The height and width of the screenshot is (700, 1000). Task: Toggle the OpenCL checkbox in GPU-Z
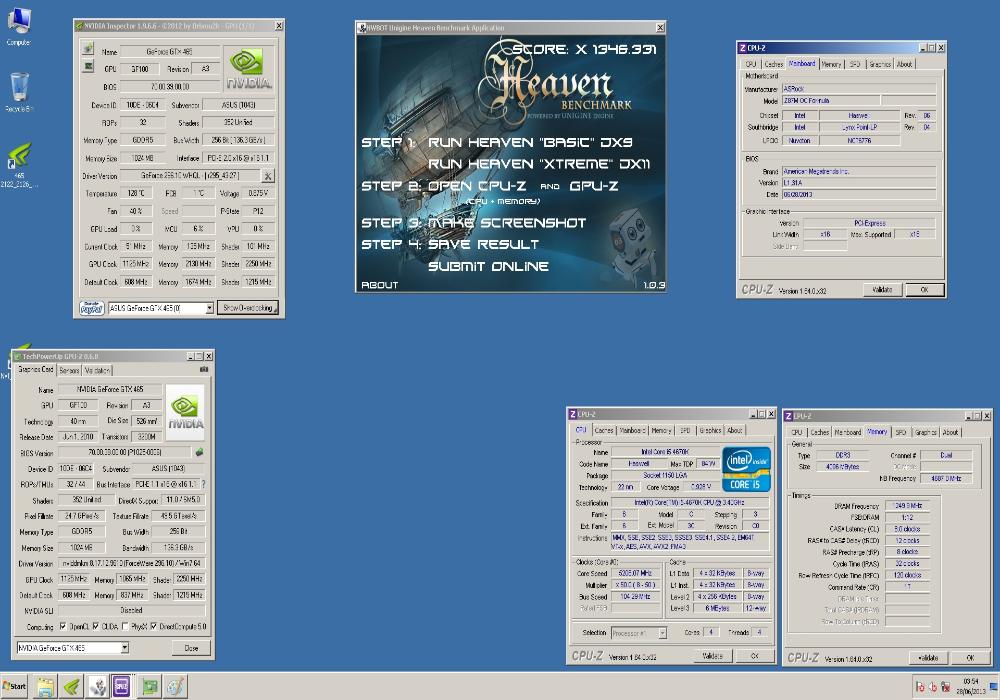tap(62, 626)
